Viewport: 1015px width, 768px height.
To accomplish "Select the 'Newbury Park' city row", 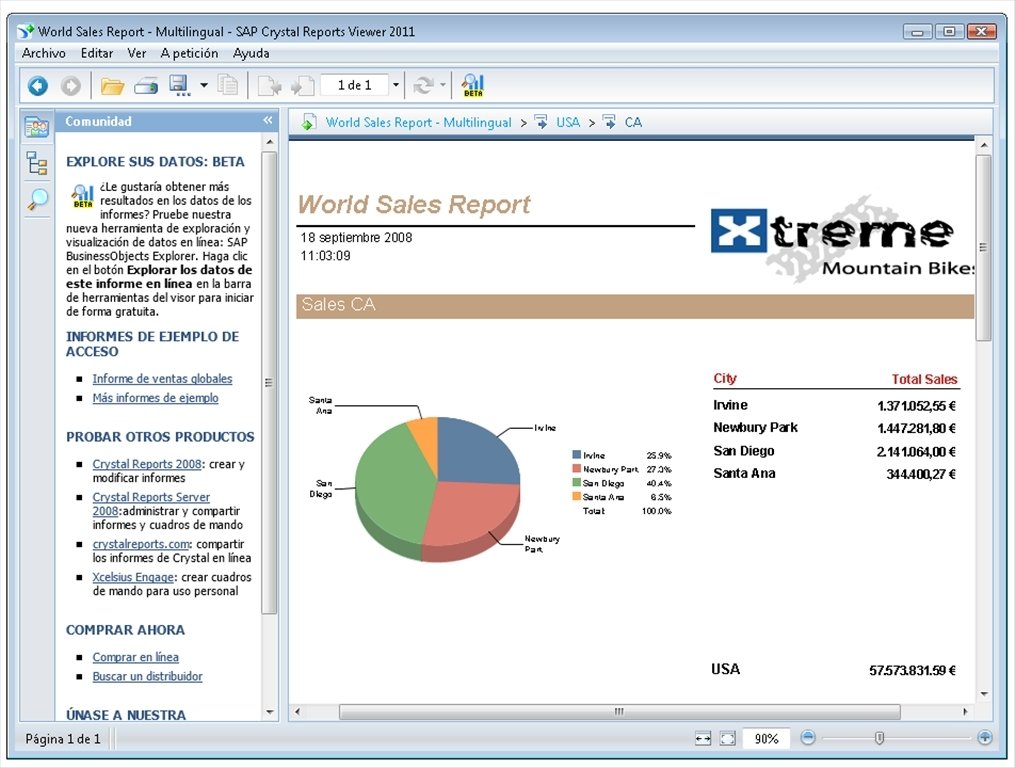I will point(834,428).
